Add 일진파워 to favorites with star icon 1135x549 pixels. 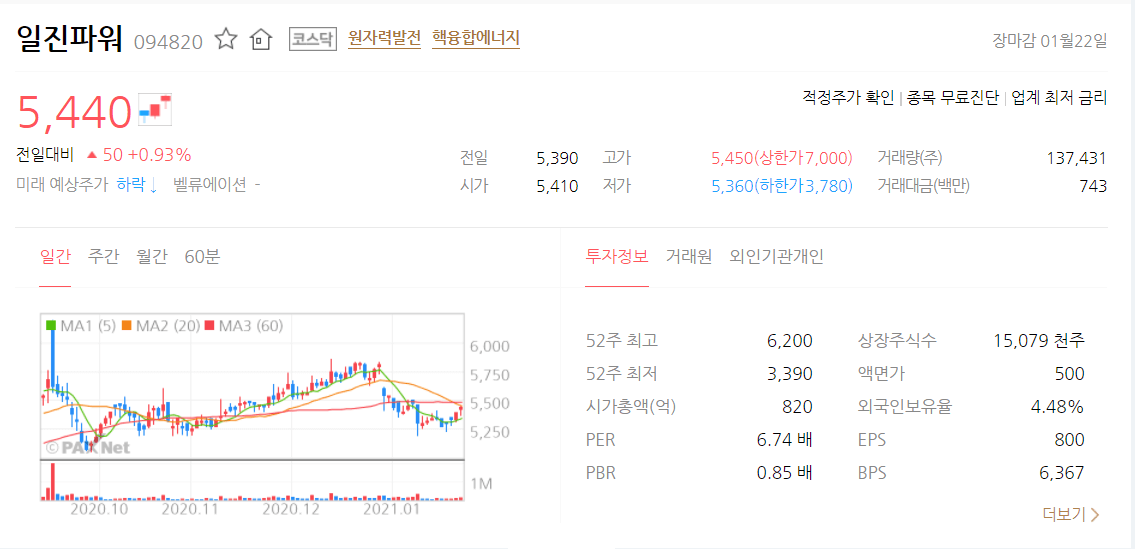227,39
